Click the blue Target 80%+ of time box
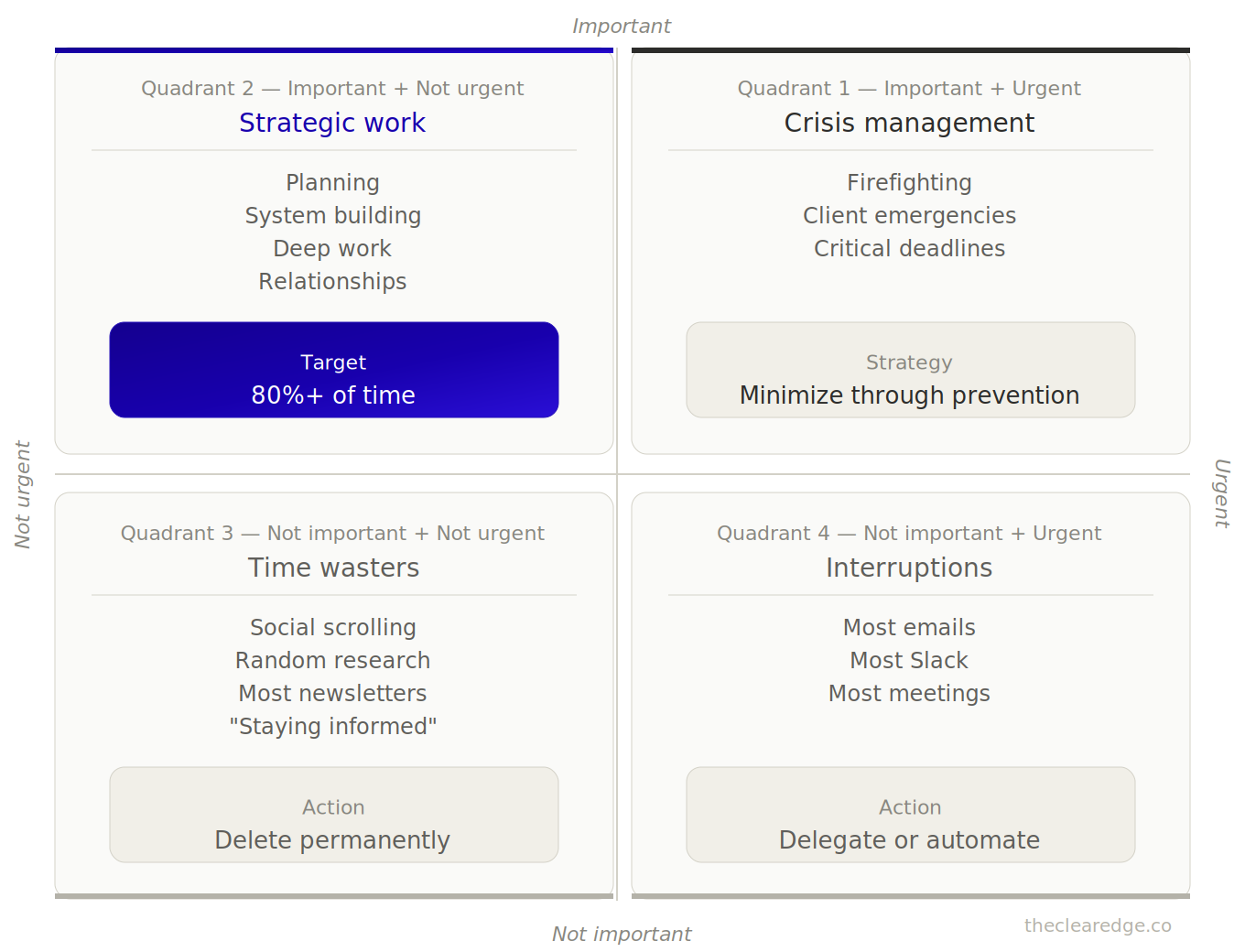 (334, 370)
